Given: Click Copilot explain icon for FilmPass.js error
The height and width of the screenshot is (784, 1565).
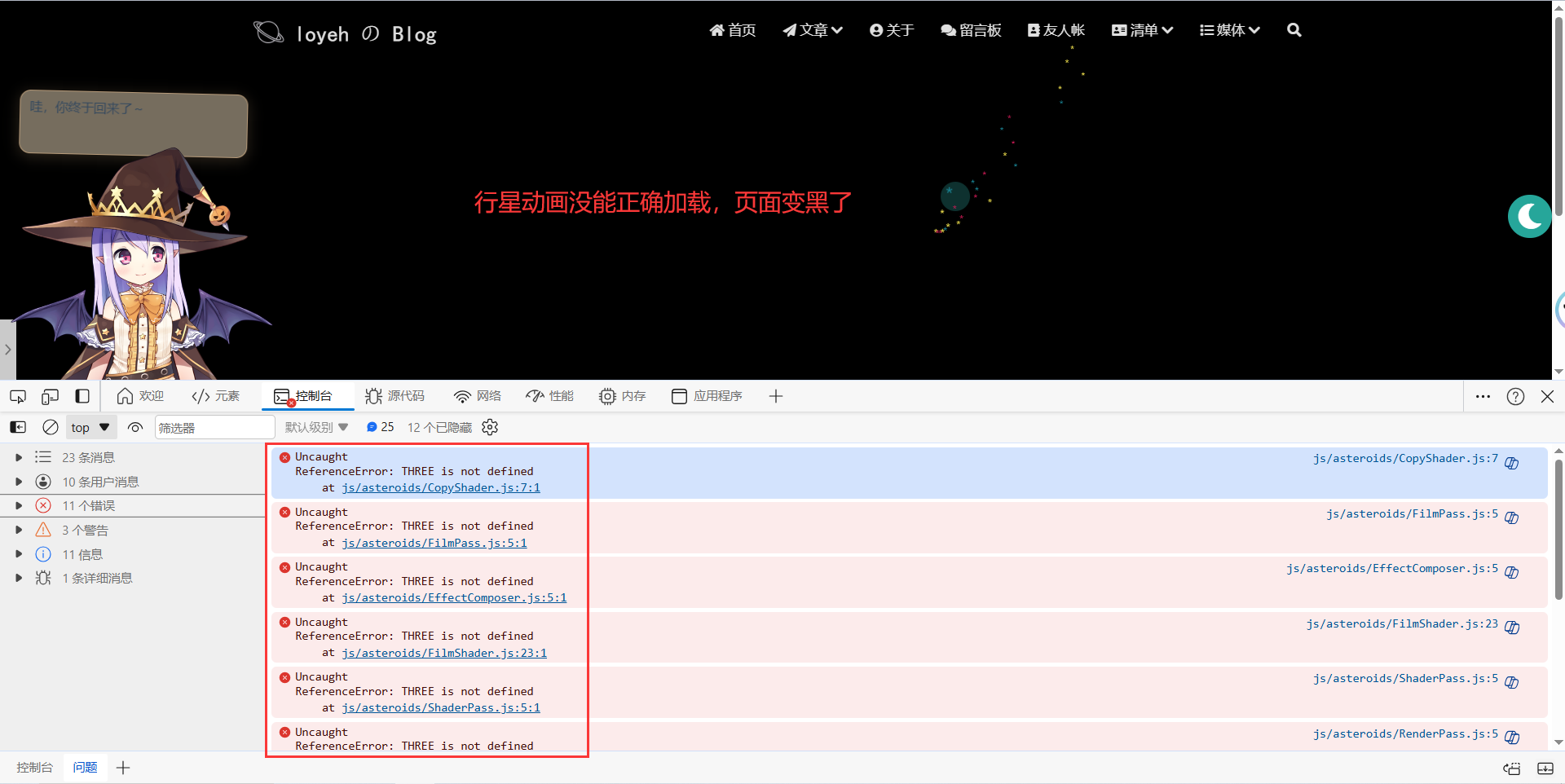Looking at the screenshot, I should coord(1512,518).
